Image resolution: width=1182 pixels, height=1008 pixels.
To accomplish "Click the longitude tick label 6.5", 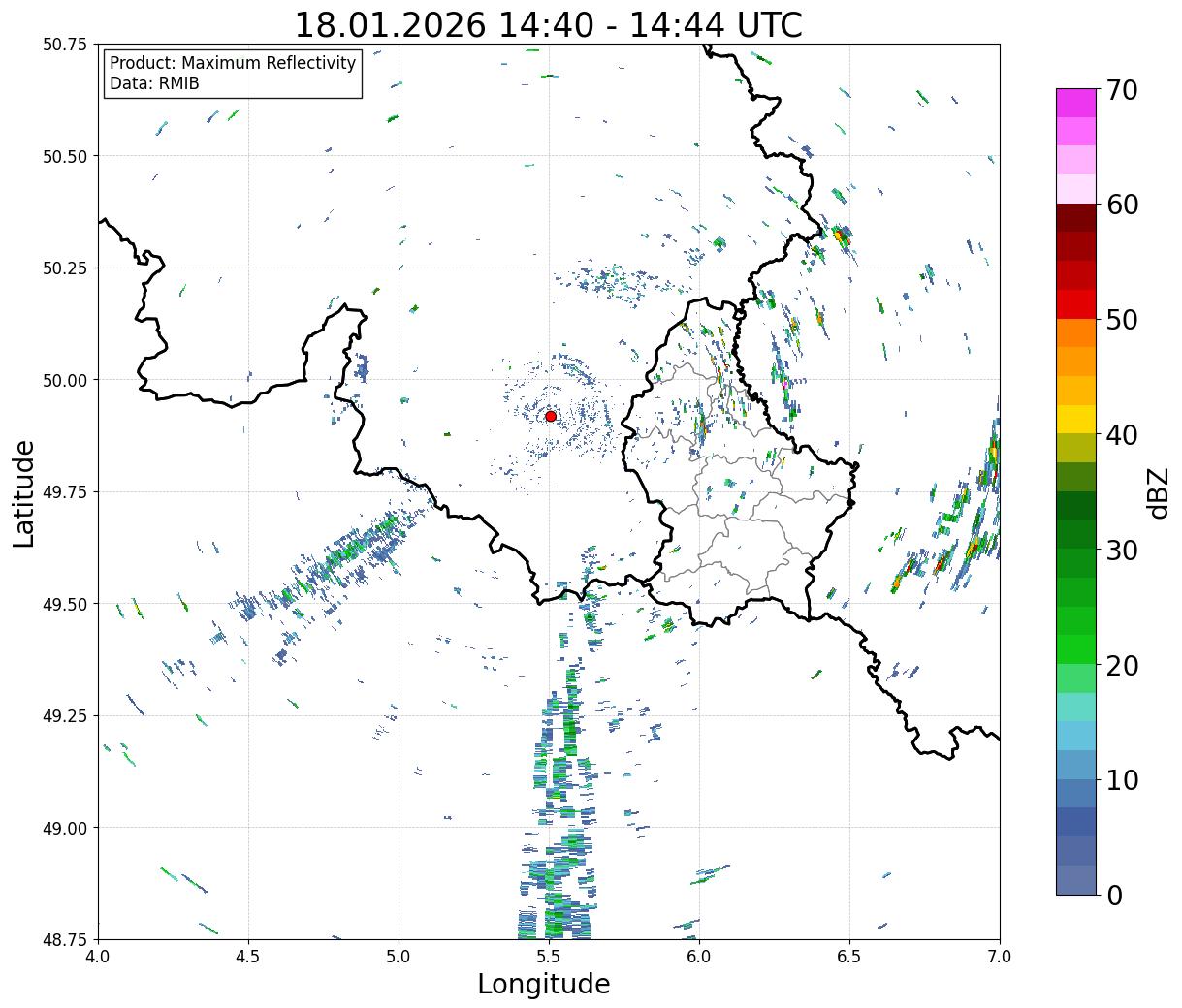I will click(849, 957).
